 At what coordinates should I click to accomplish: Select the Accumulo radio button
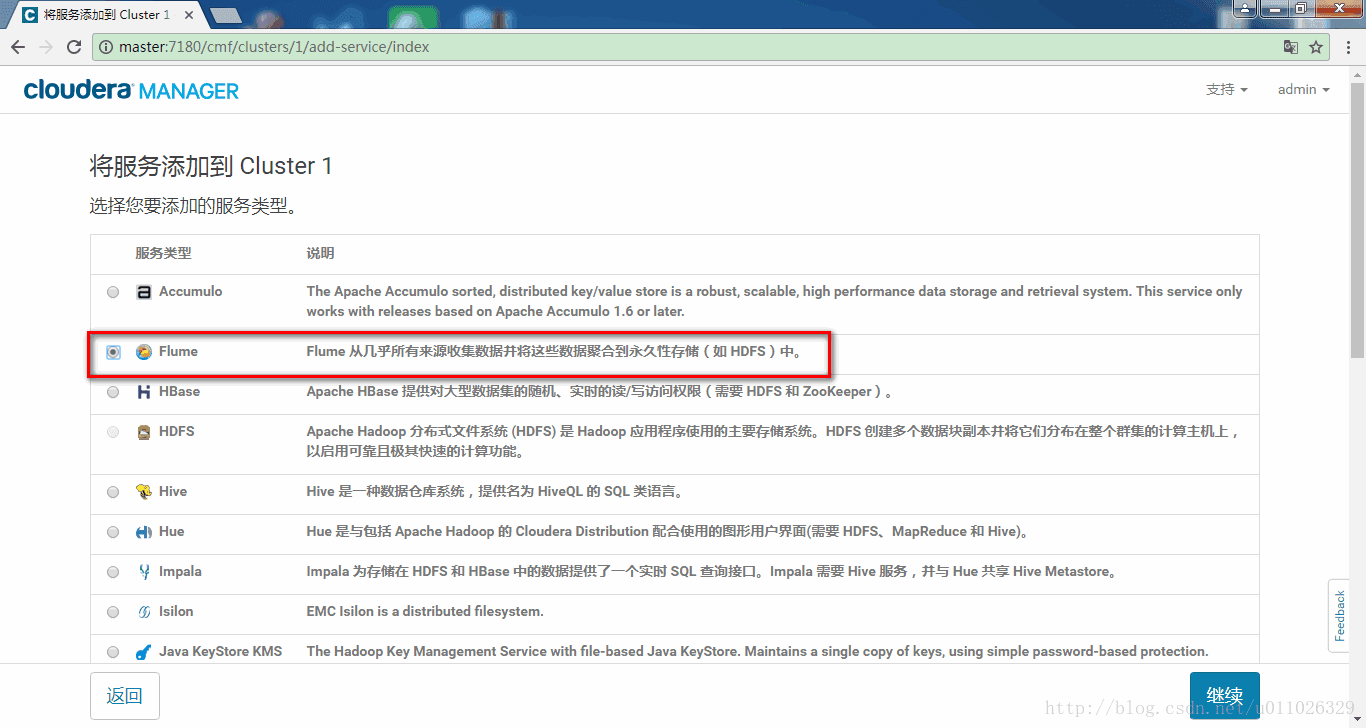tap(113, 292)
